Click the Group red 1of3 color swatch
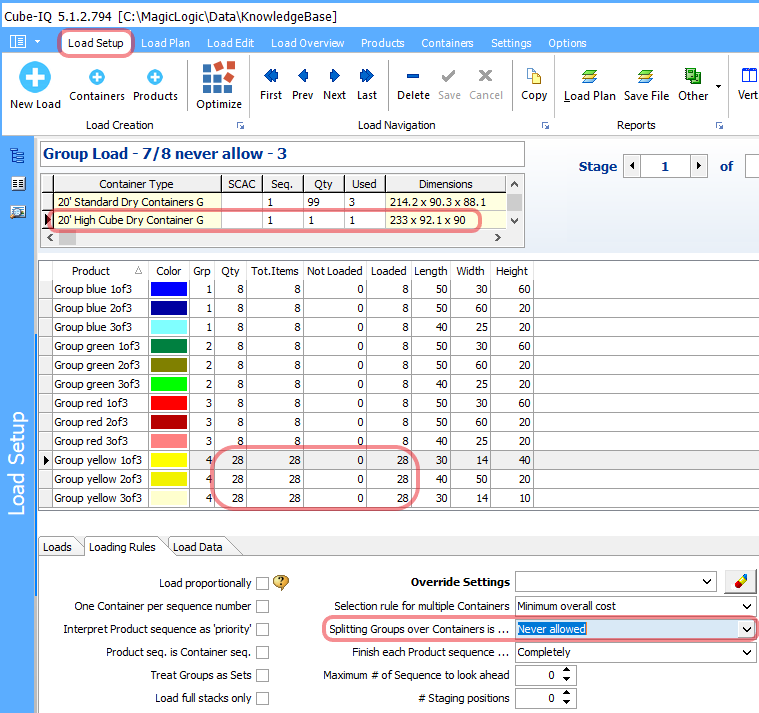Viewport: 759px width, 713px height. [169, 403]
